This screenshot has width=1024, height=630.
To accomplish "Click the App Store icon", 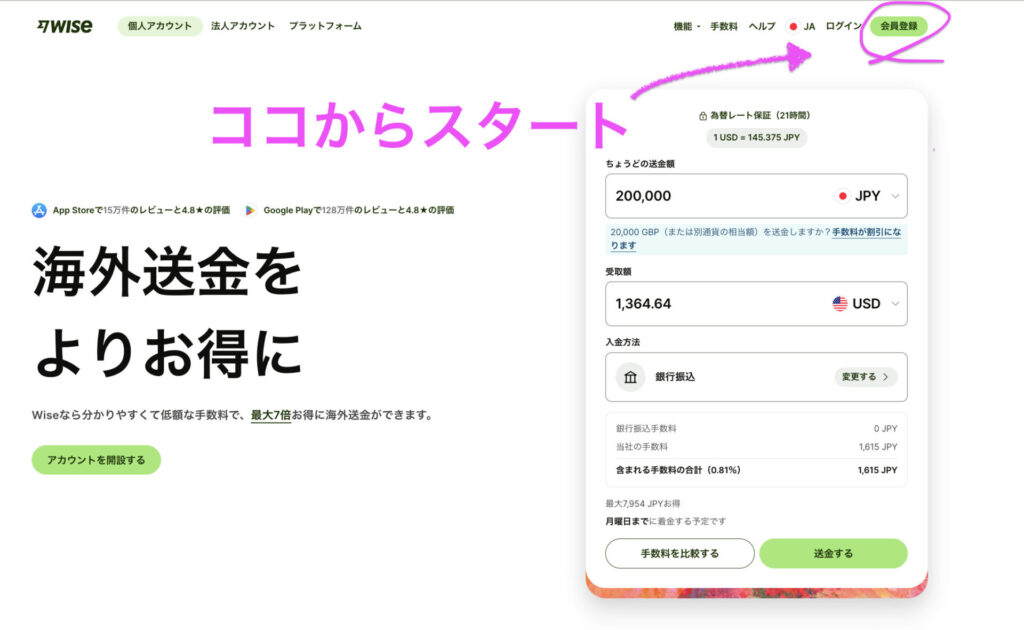I will pos(39,210).
